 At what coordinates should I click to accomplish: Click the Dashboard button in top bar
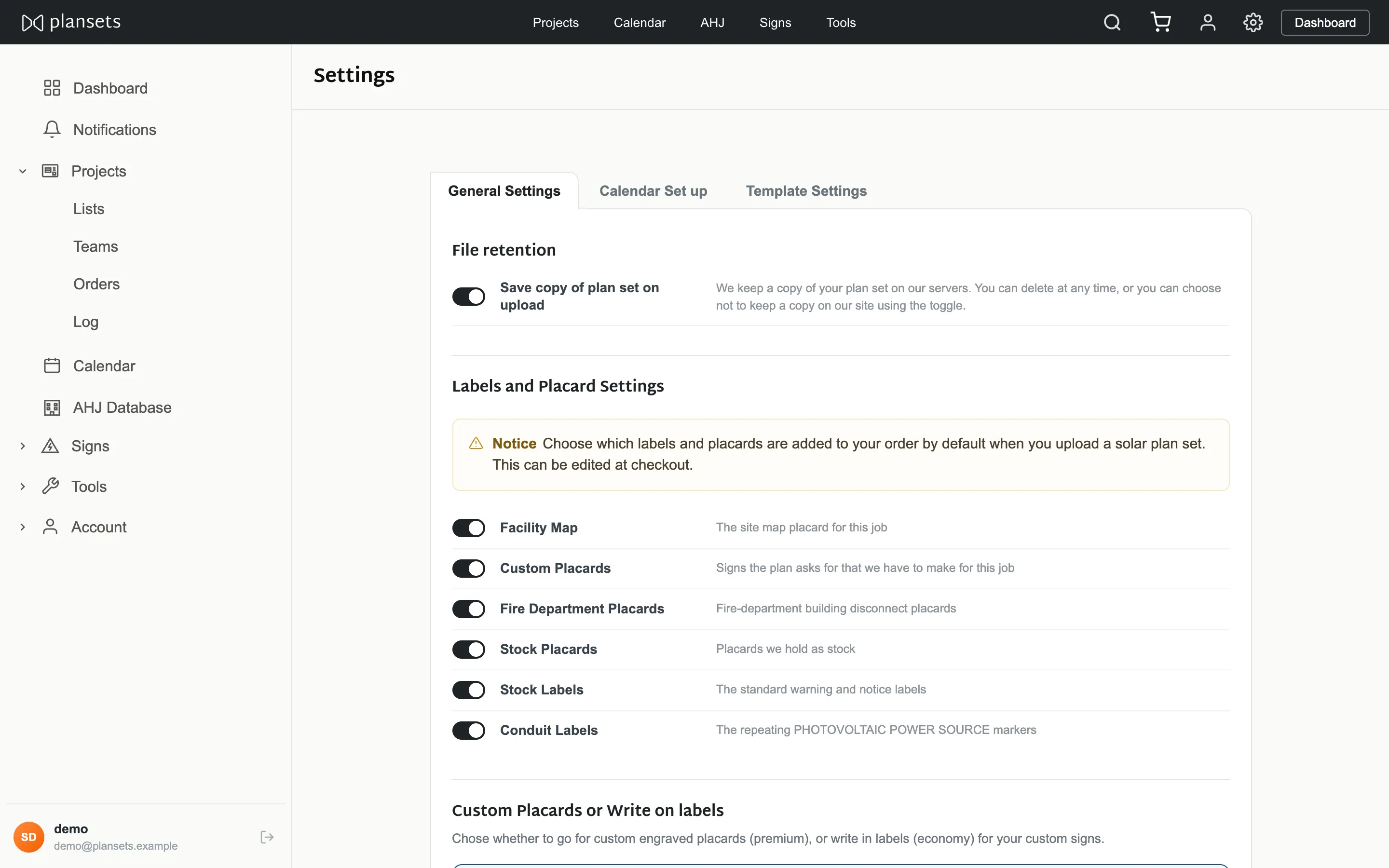tap(1325, 22)
